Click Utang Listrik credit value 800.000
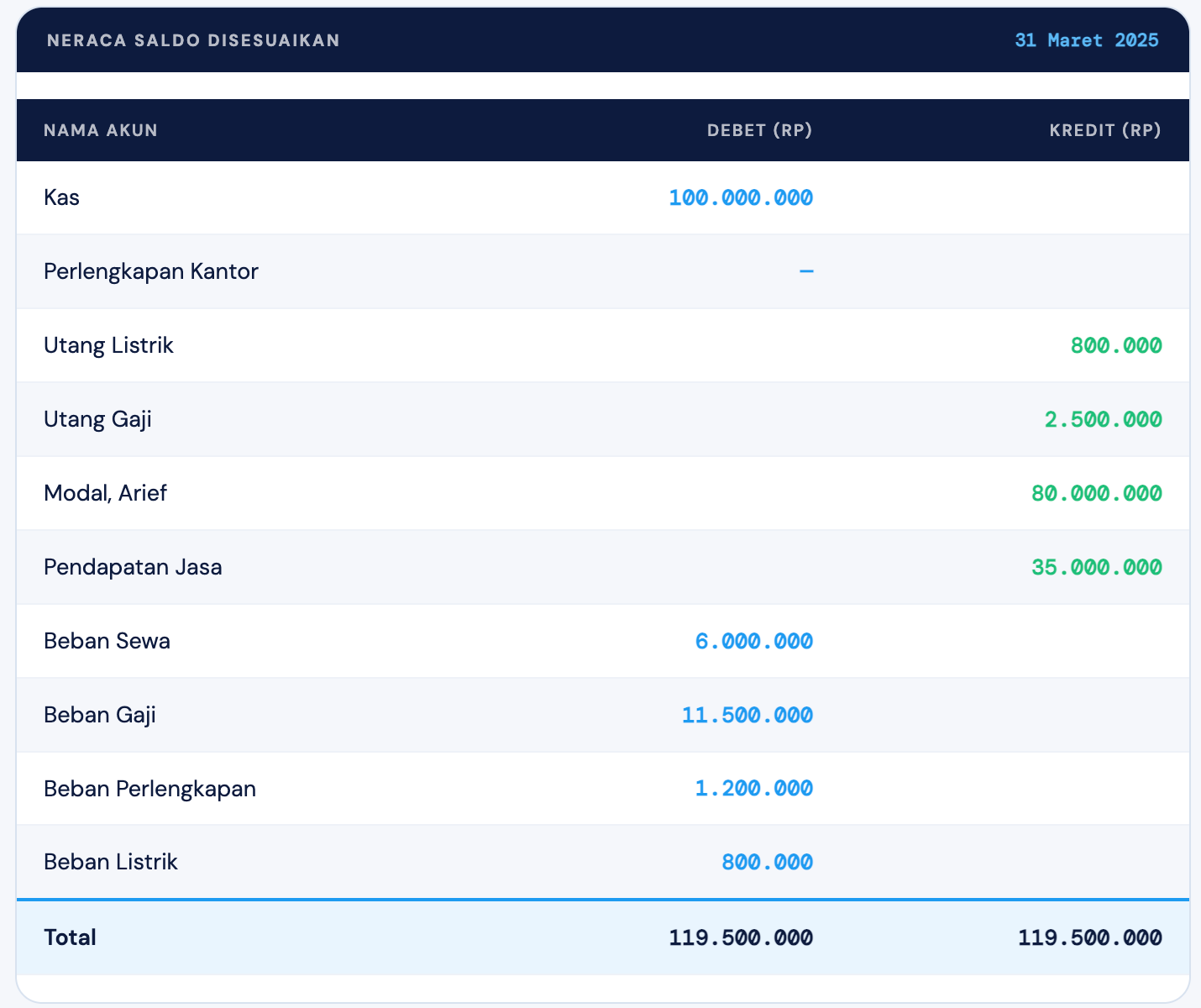The height and width of the screenshot is (1008, 1201). [x=1116, y=345]
